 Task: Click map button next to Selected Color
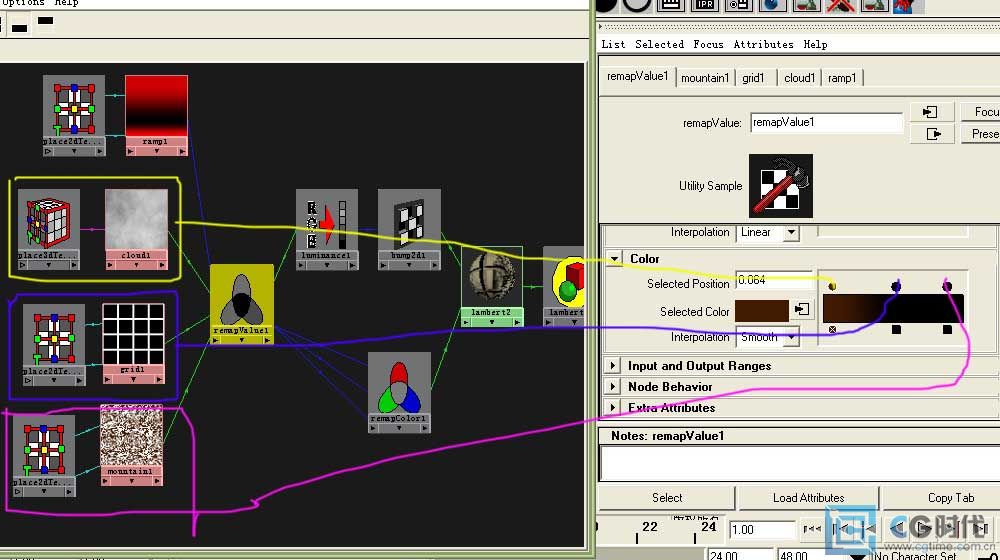[802, 309]
